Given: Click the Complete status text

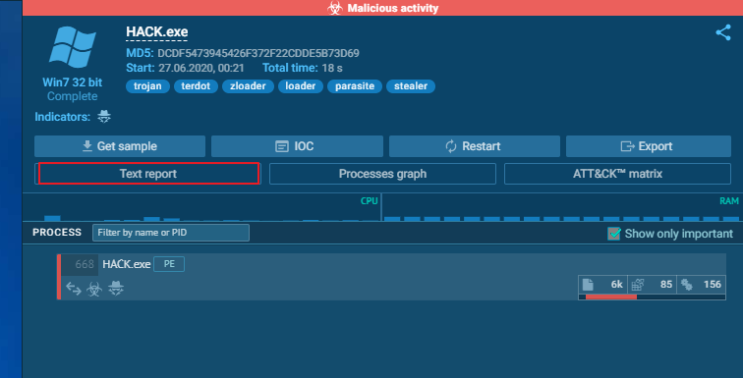Looking at the screenshot, I should 72,96.
